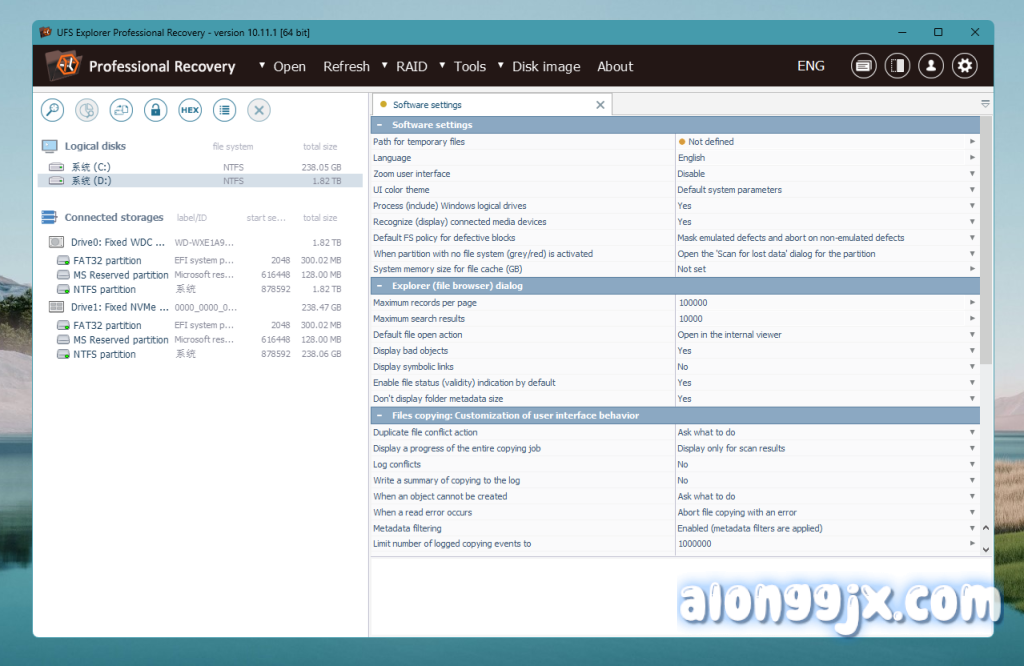Click the Disk image button
This screenshot has width=1024, height=666.
point(546,67)
